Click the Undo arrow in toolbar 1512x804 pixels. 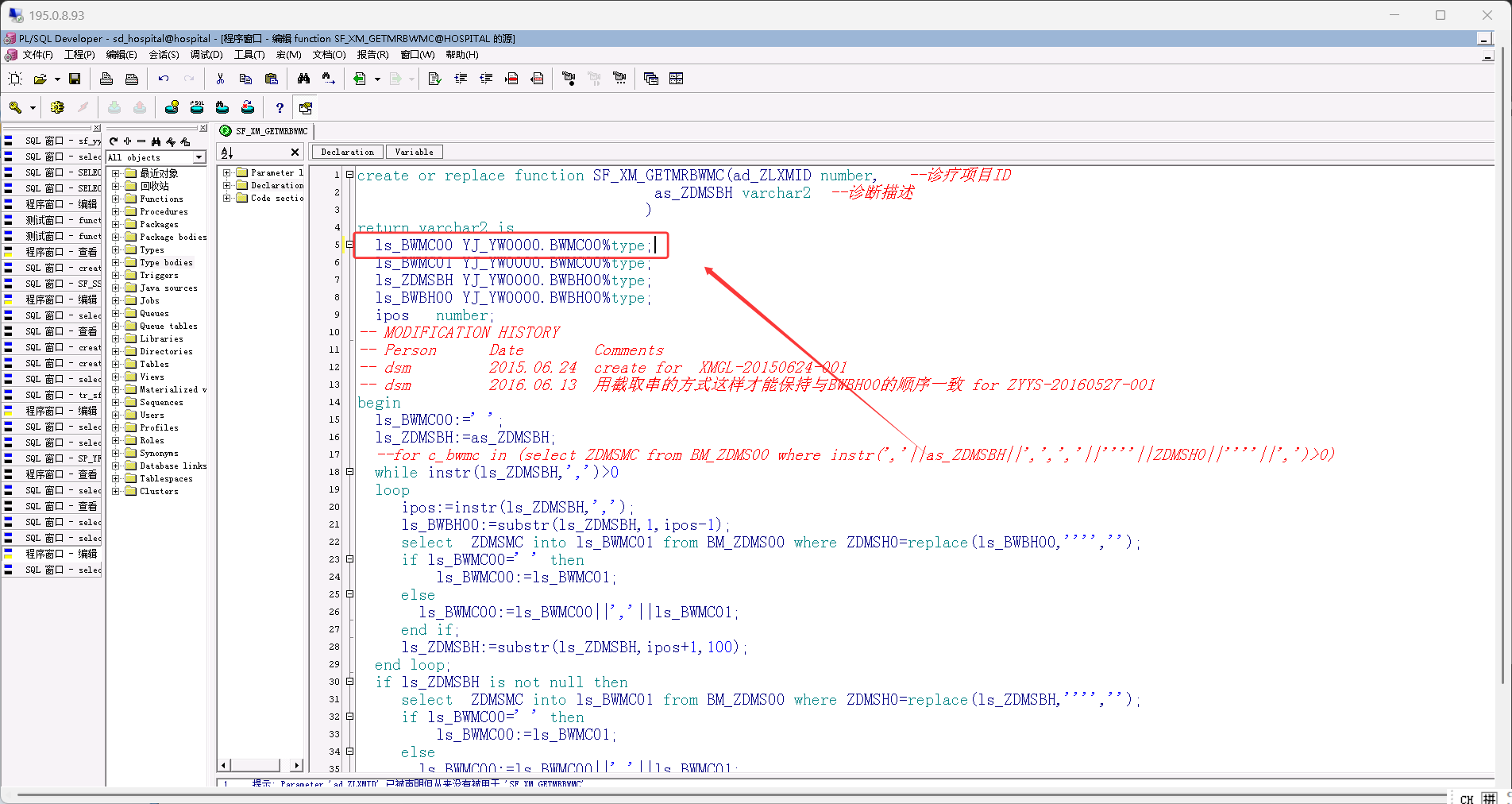[164, 79]
